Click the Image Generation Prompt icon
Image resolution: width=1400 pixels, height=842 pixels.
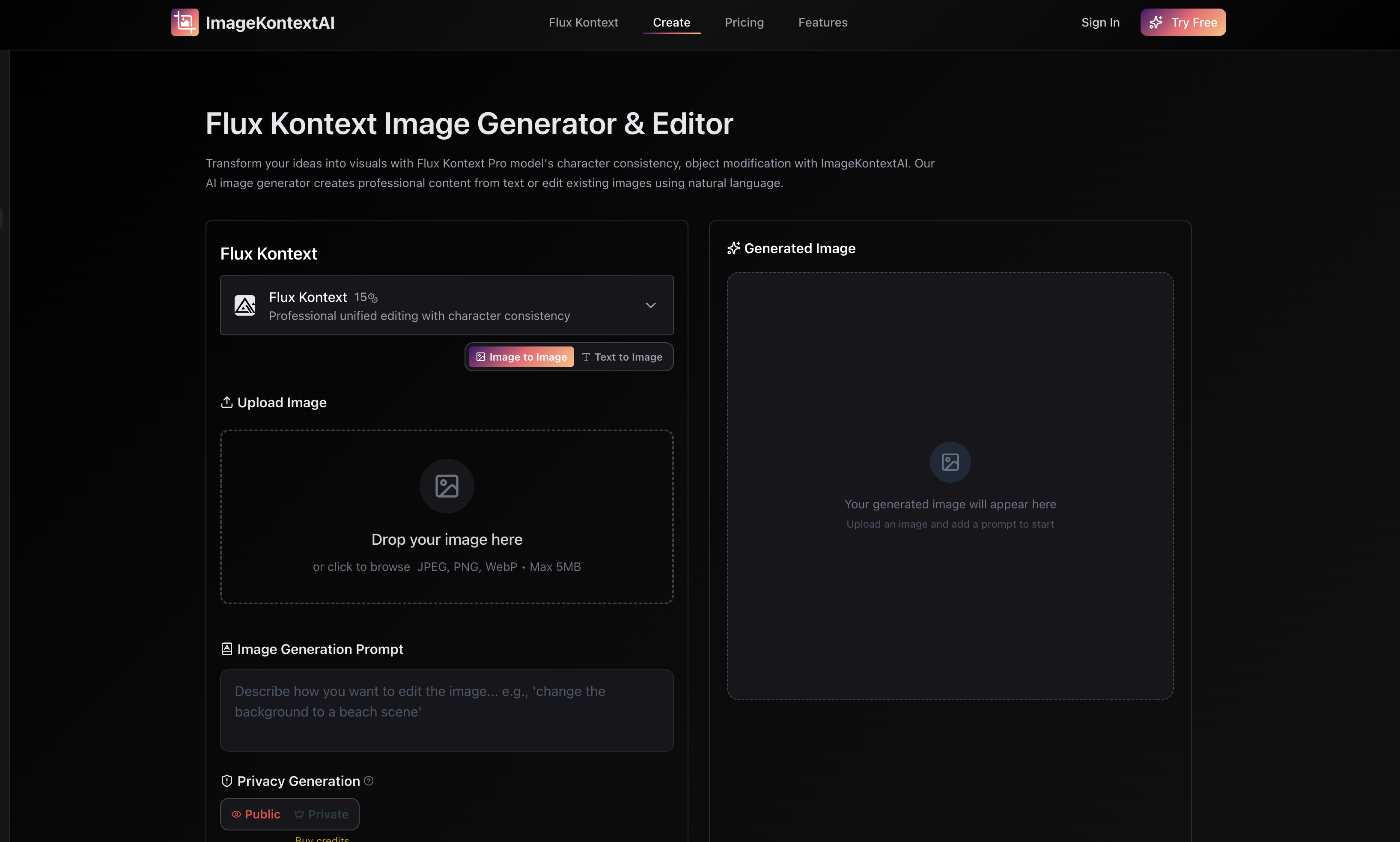(x=227, y=649)
